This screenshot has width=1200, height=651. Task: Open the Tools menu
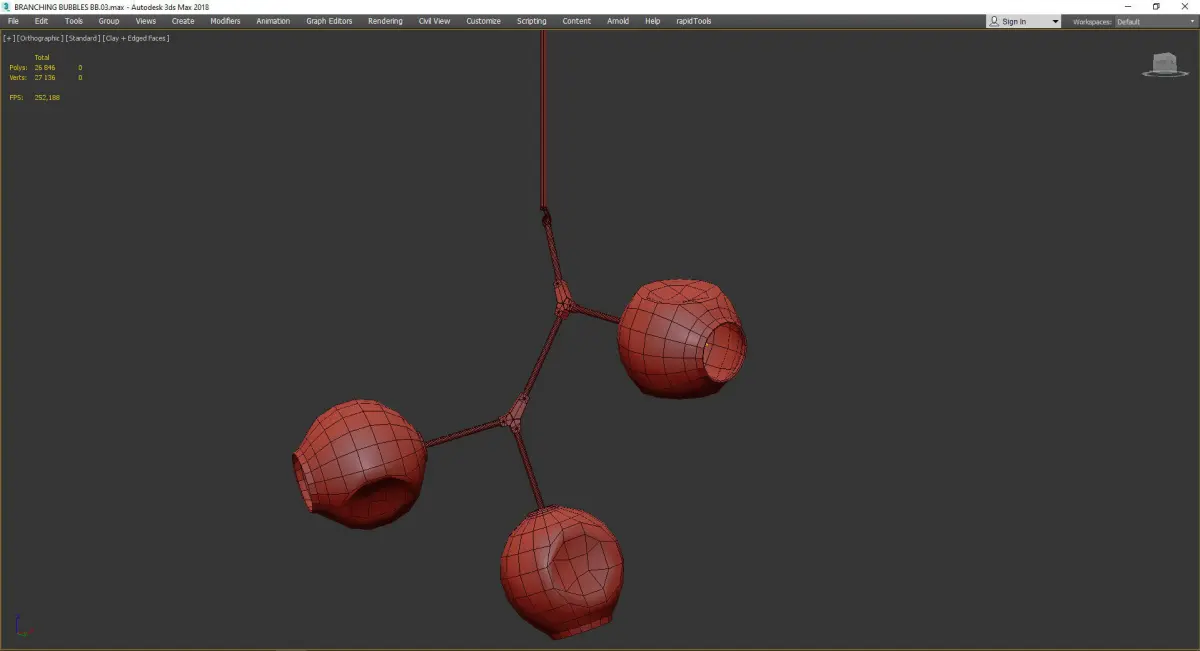click(x=74, y=21)
